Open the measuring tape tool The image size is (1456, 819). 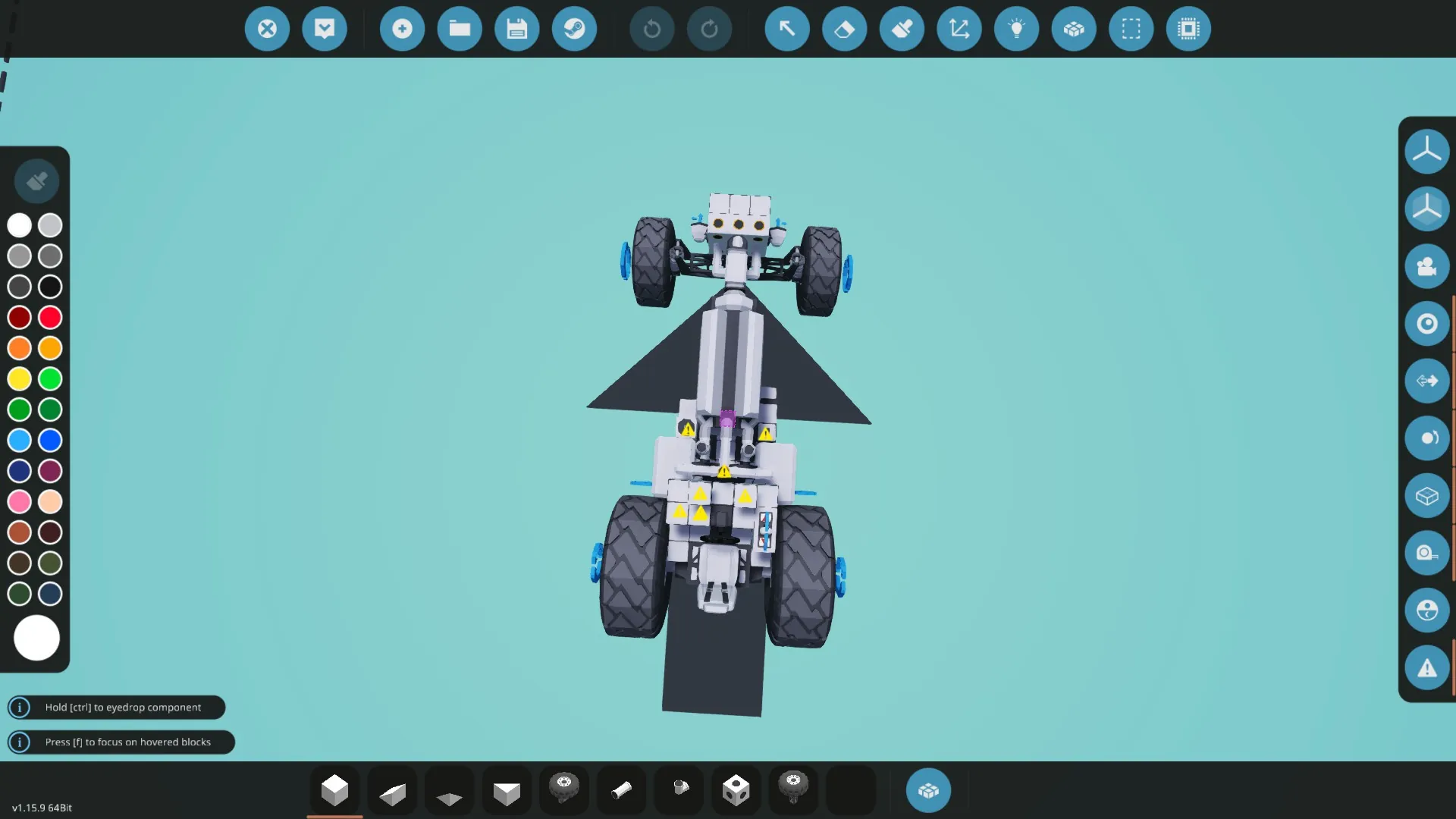click(1426, 553)
